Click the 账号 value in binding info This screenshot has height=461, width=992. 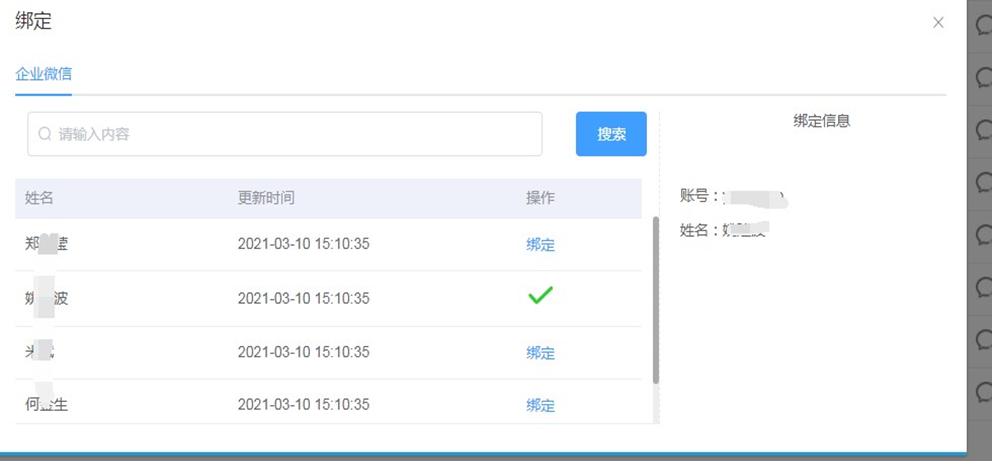pos(755,196)
